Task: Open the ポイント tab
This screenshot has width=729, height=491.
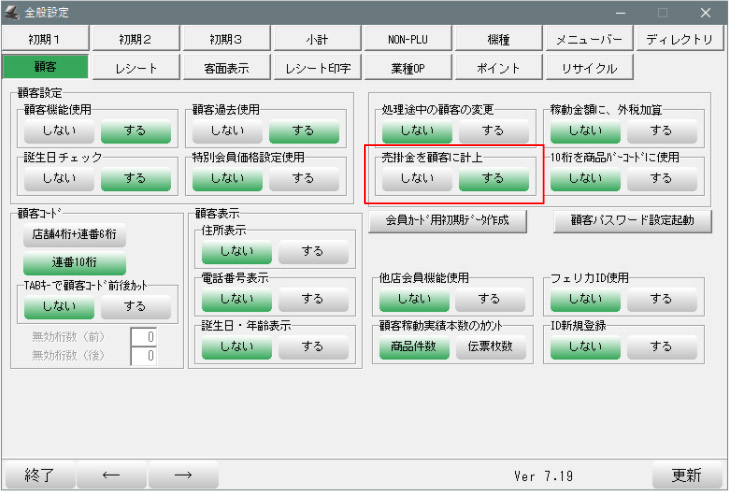Action: [x=499, y=69]
